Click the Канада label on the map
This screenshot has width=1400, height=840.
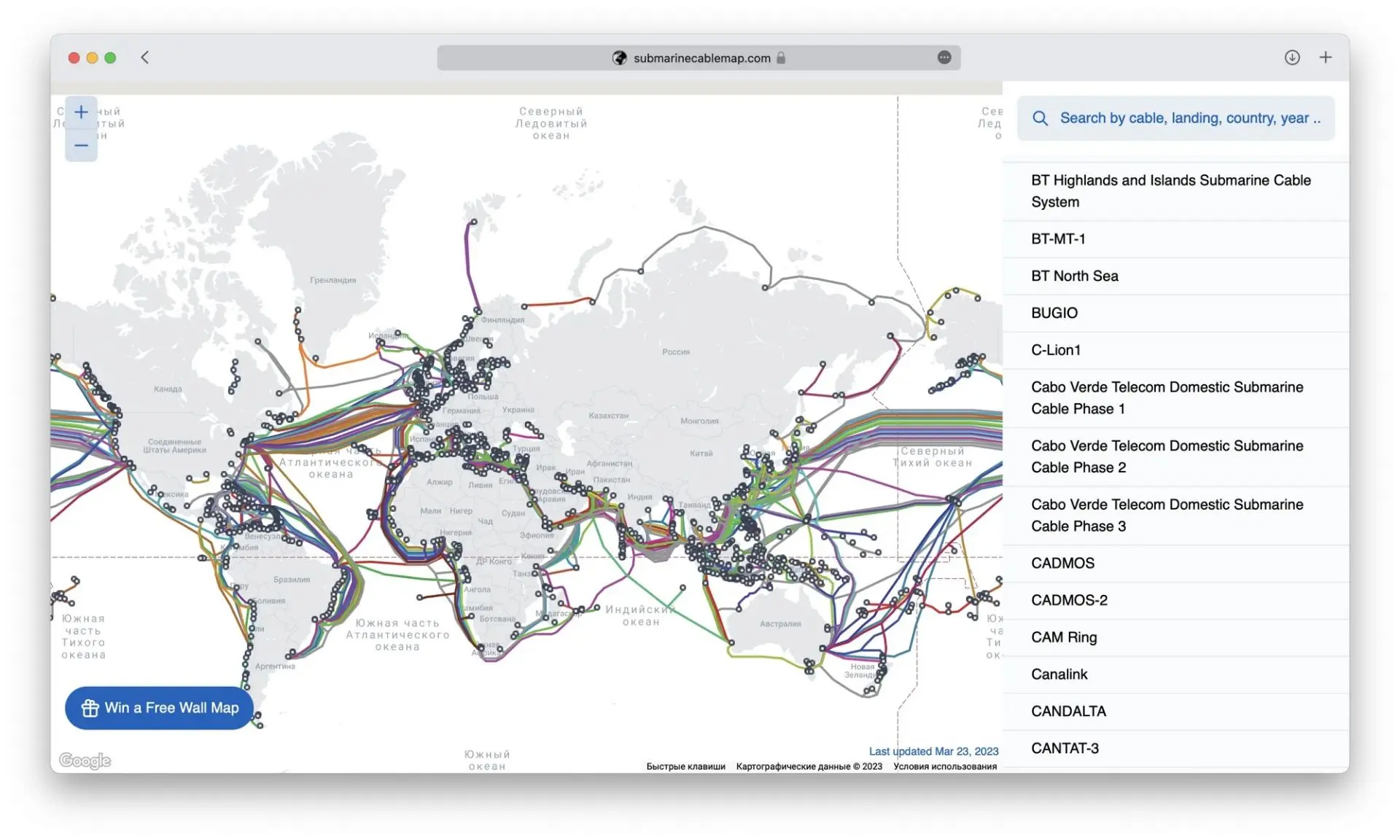click(168, 389)
